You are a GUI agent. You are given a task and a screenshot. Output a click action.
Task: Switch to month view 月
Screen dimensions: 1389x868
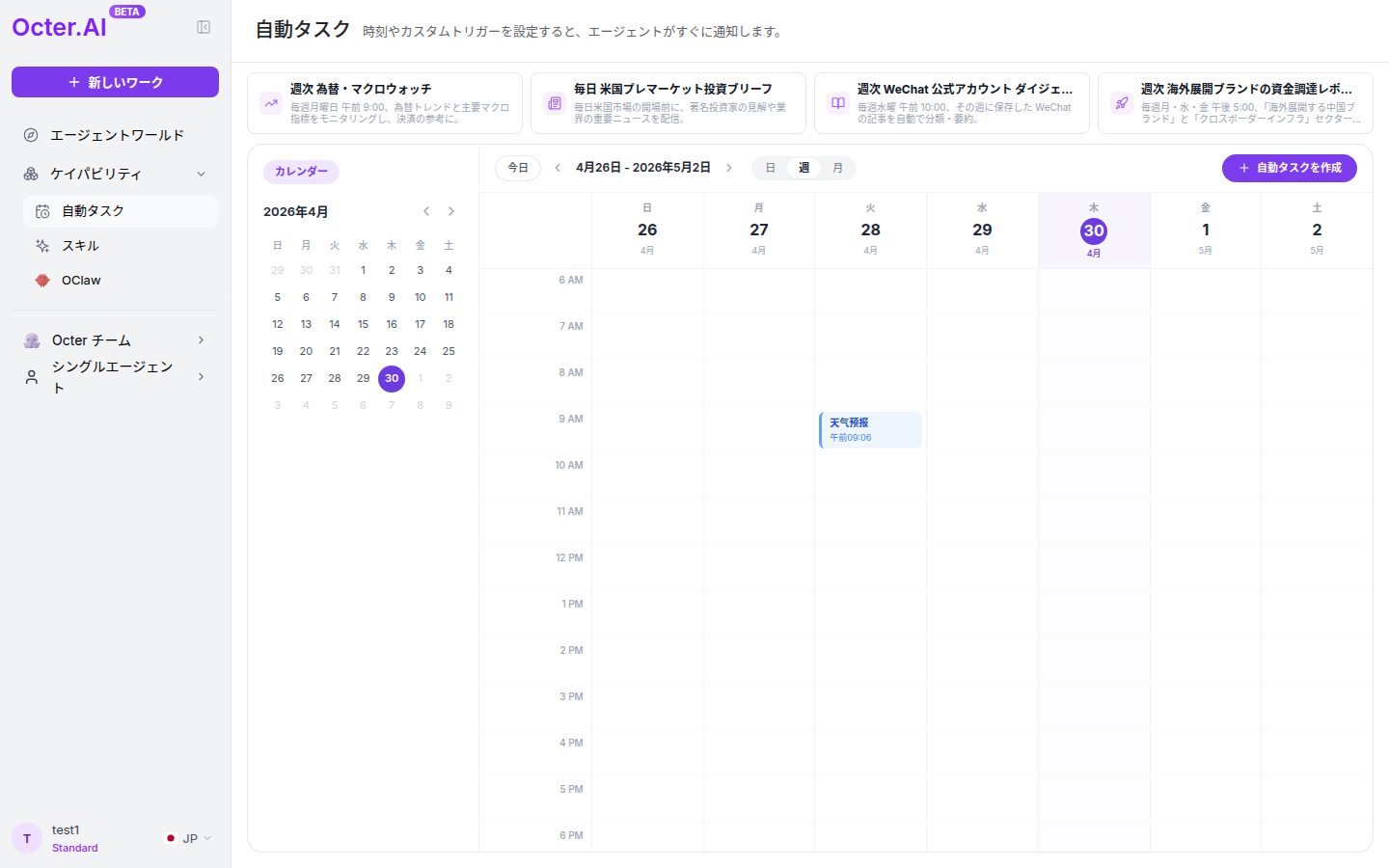(837, 168)
